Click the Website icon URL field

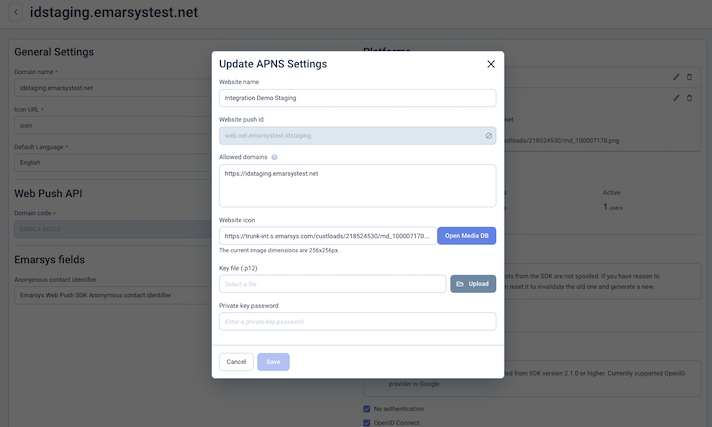pos(328,236)
